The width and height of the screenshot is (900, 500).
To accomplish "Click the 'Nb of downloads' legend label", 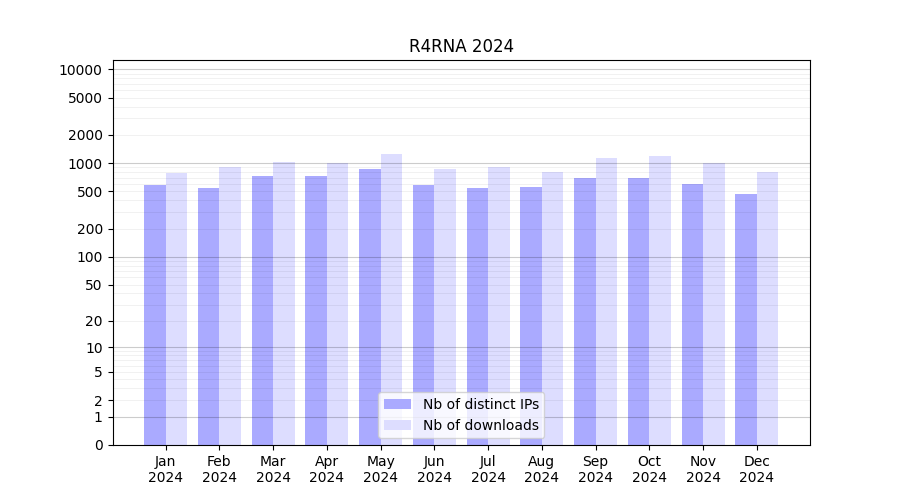I will pyautogui.click(x=480, y=425).
